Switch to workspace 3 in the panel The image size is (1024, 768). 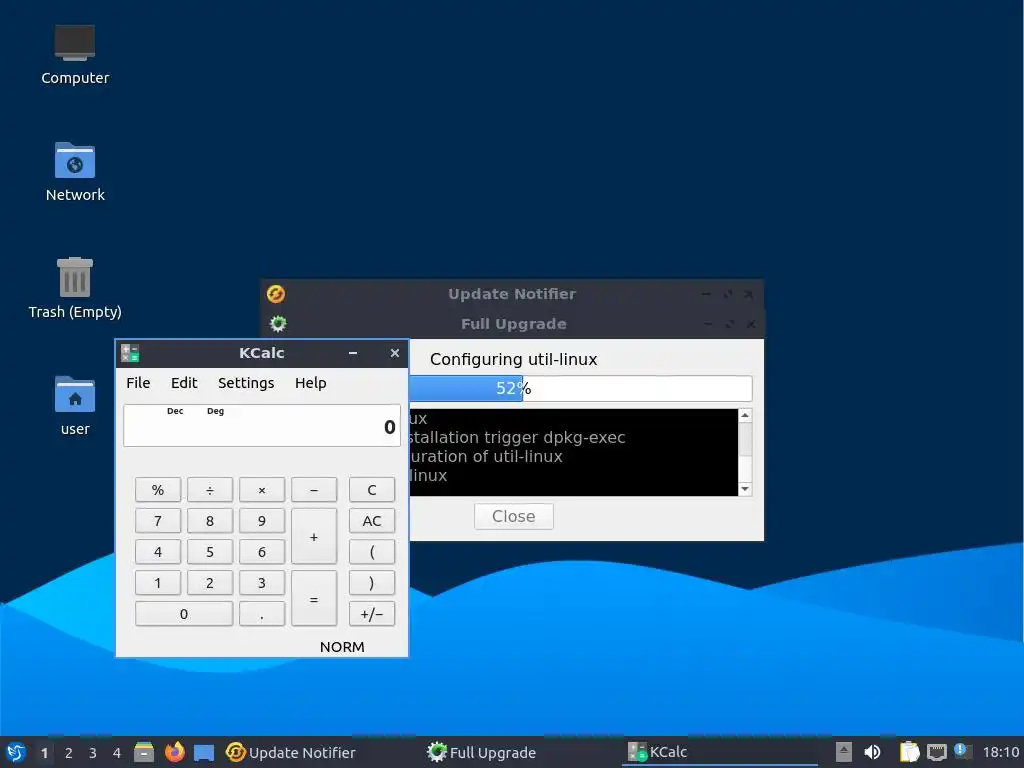(93, 753)
